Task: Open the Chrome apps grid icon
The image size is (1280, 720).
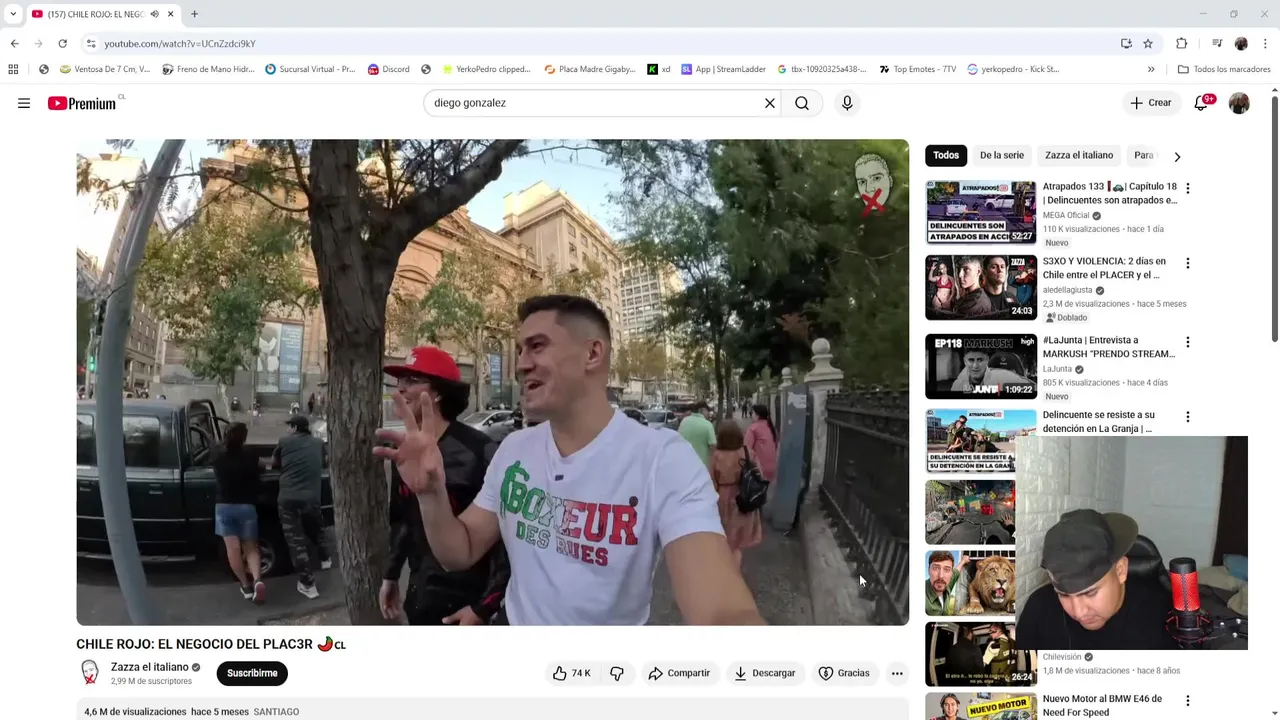Action: pos(13,69)
